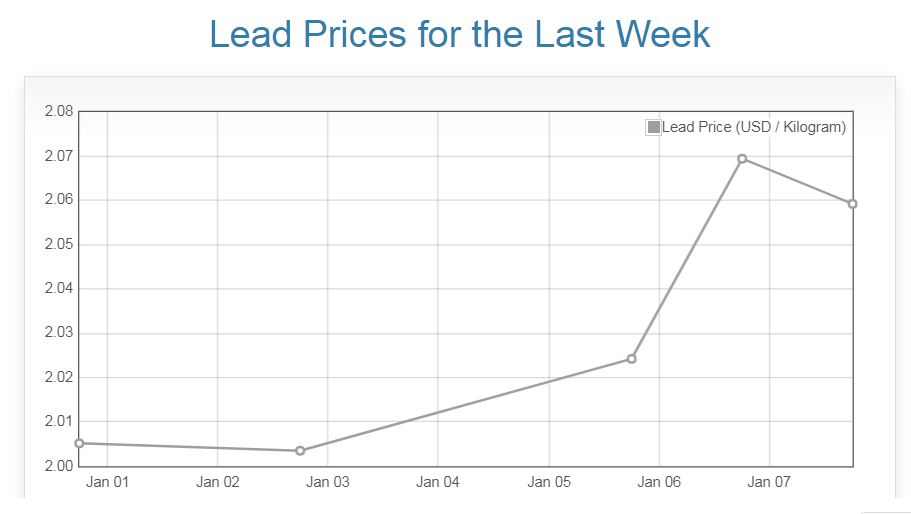Select the last data point at right edge
The width and height of the screenshot is (911, 514).
(852, 204)
